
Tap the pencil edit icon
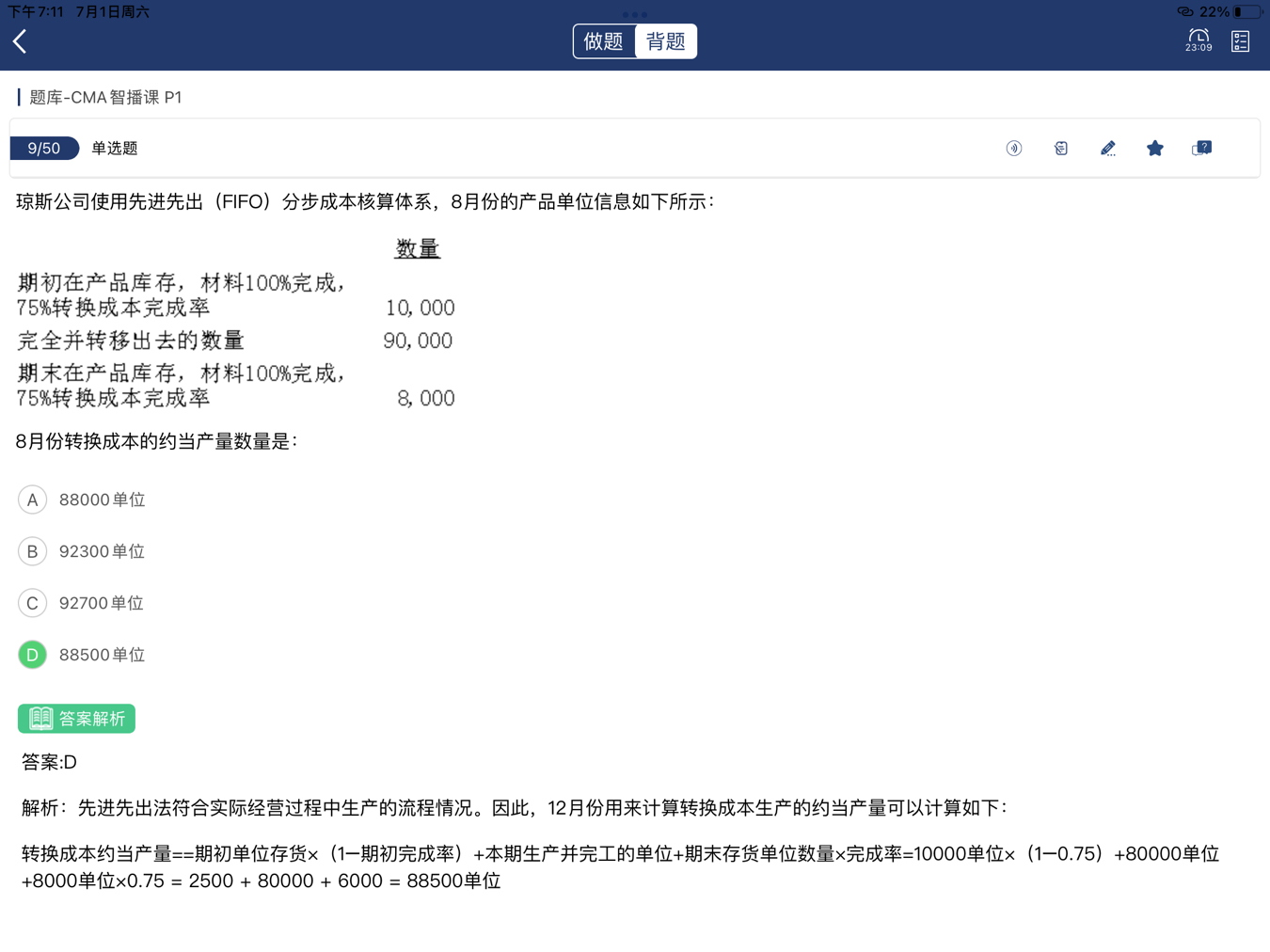pos(1107,149)
